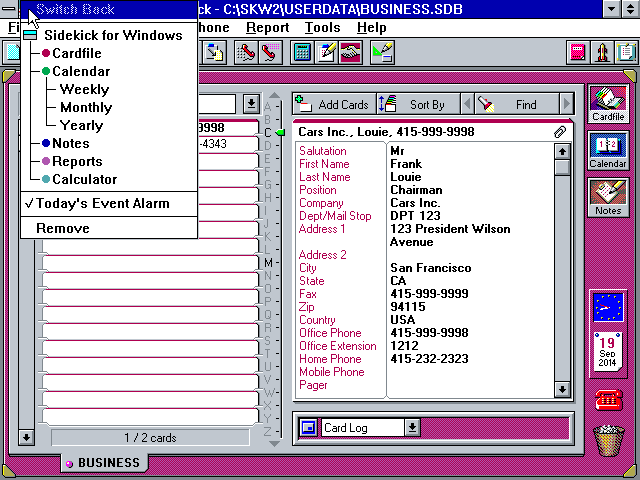The height and width of the screenshot is (480, 640).
Task: Click the City value San Francisco
Action: coord(431,268)
